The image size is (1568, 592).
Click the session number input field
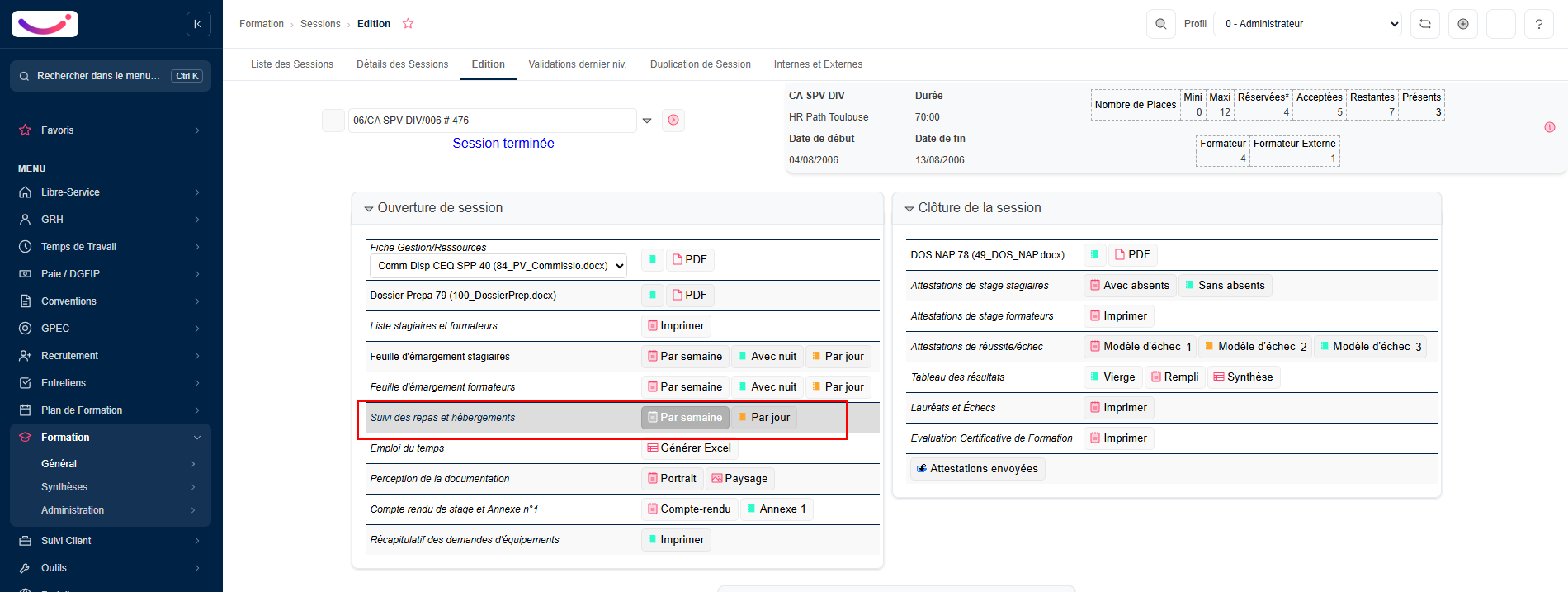click(492, 121)
